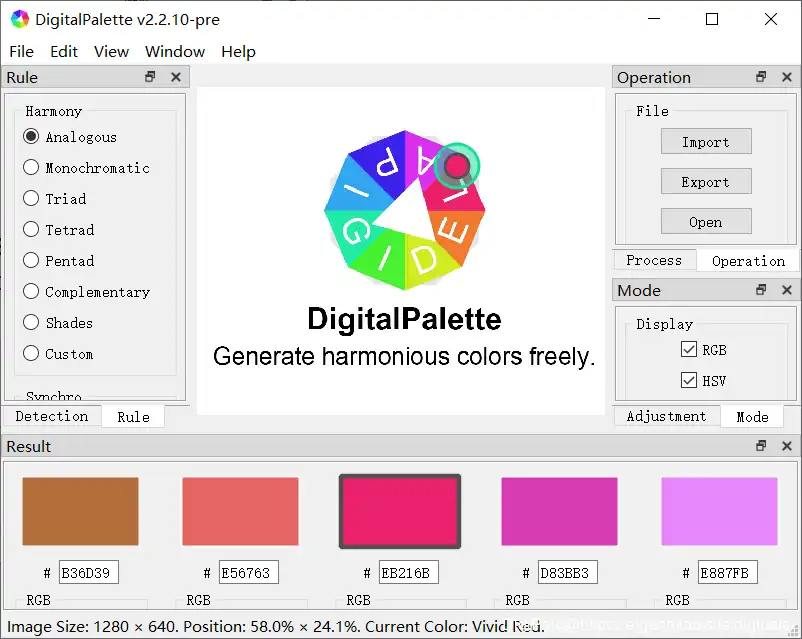This screenshot has height=639, width=802.
Task: Select the Complementary harmony option
Action: pos(31,292)
